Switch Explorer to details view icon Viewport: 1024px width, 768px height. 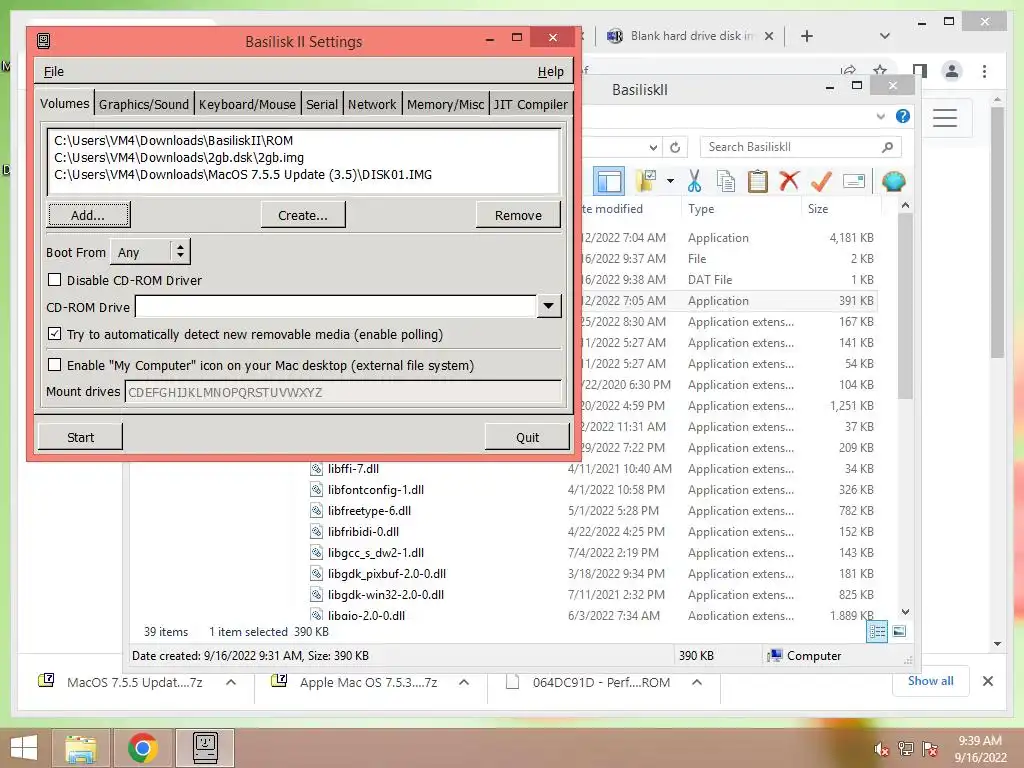click(877, 631)
